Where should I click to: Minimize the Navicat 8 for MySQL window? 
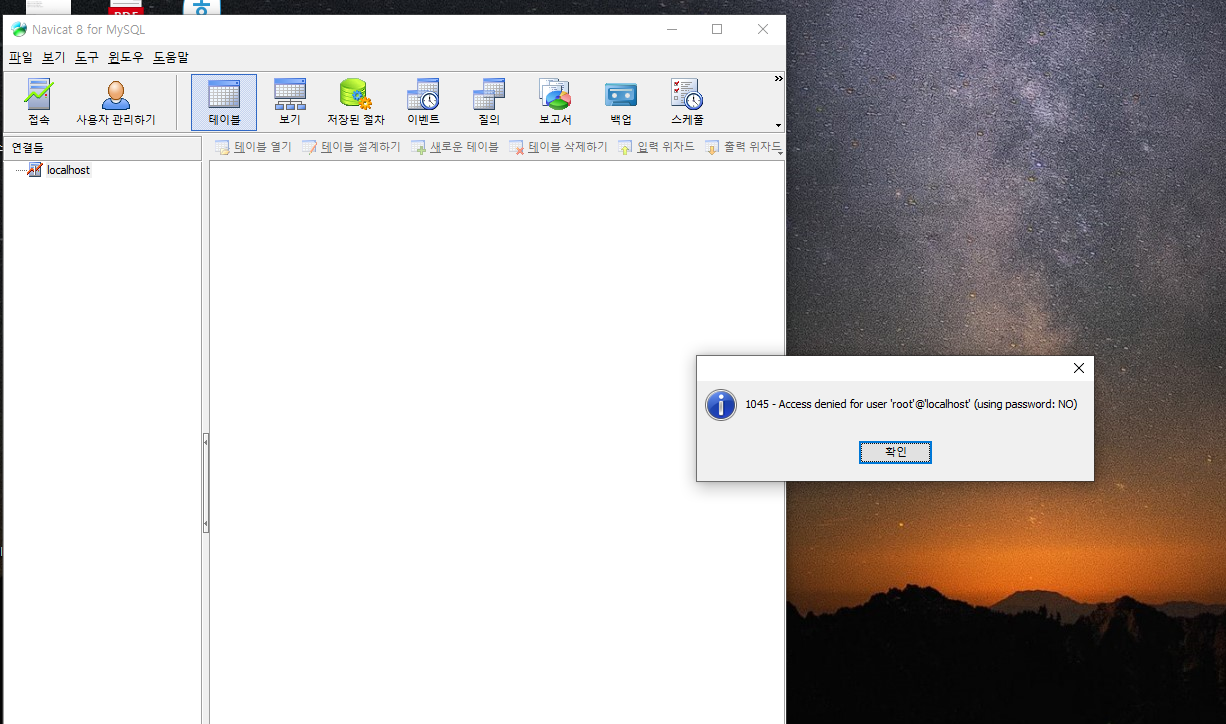coord(671,30)
